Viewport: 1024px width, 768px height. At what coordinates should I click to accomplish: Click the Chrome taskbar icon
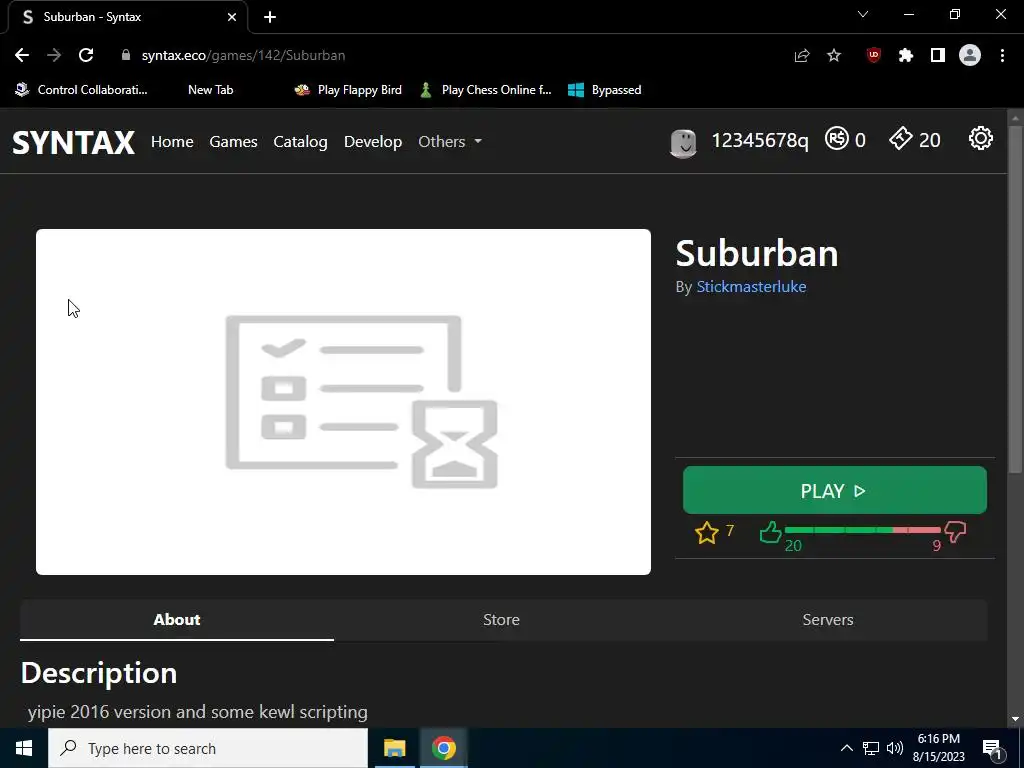tap(443, 748)
